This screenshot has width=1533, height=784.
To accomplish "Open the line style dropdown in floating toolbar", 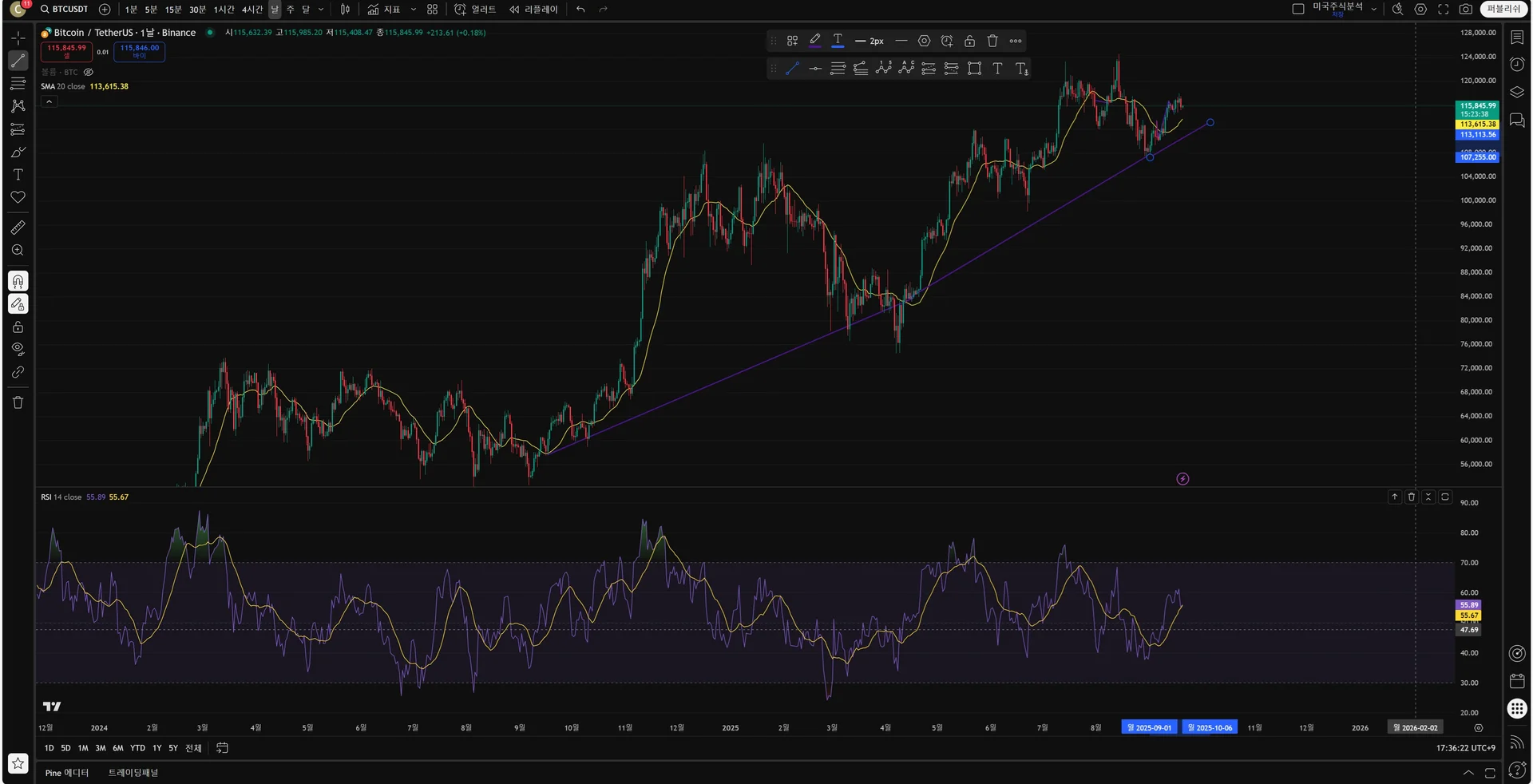I will (901, 41).
